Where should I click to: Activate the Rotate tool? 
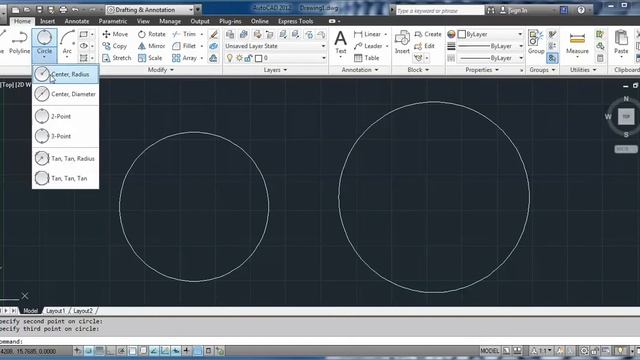coord(151,34)
